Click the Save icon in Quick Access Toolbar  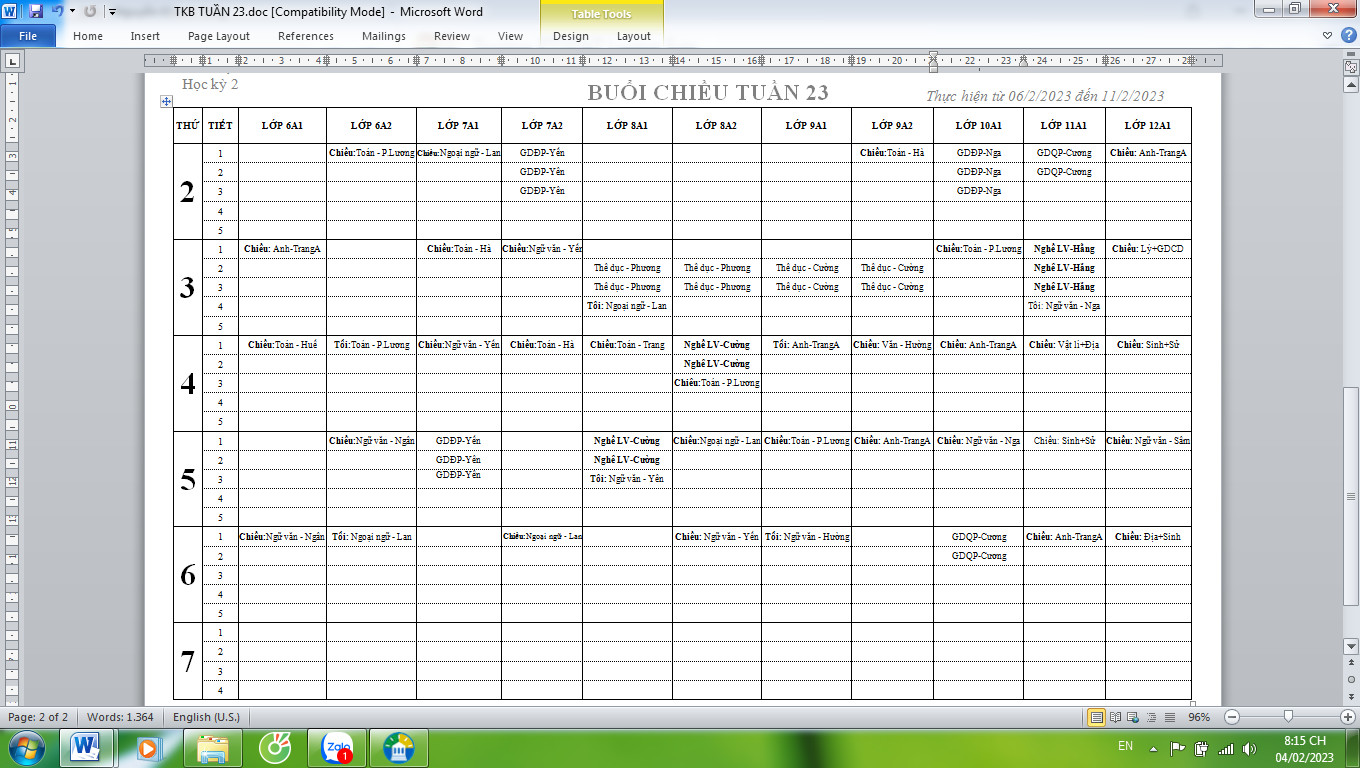(36, 12)
